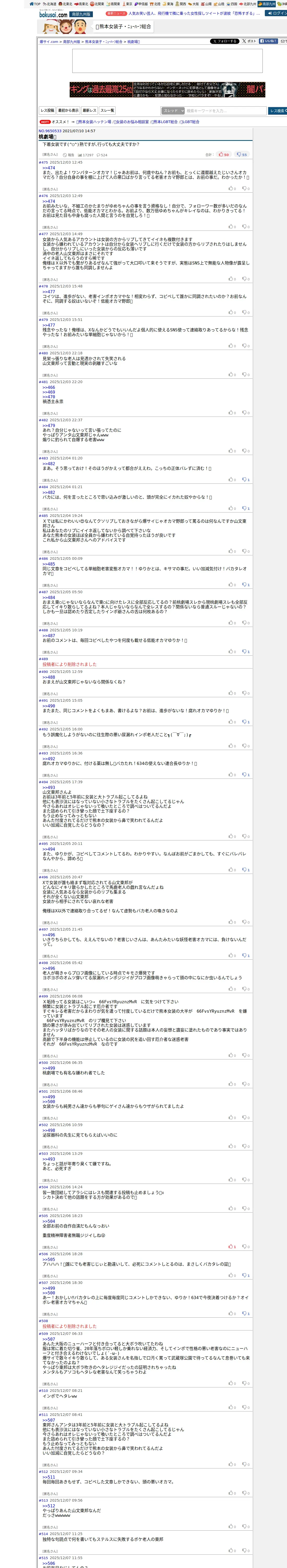Select the 関西 region link
This screenshot has height=1568, width=287.
click(x=181, y=4)
